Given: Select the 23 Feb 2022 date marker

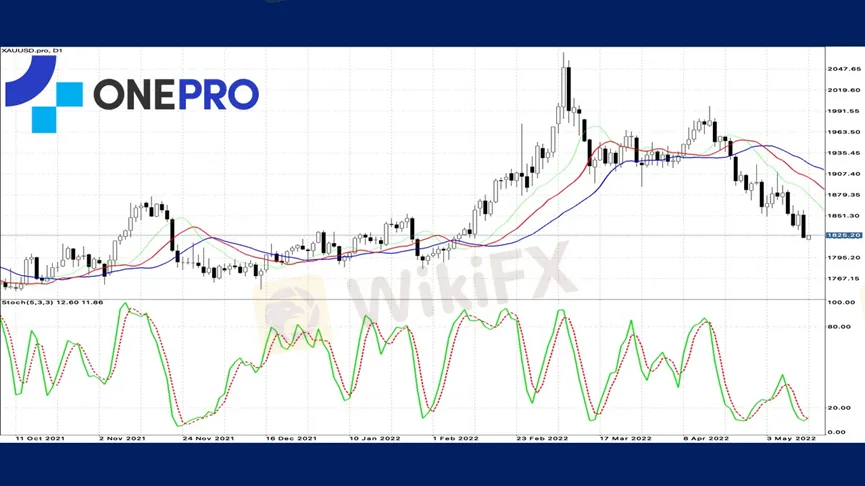Looking at the screenshot, I should (542, 439).
